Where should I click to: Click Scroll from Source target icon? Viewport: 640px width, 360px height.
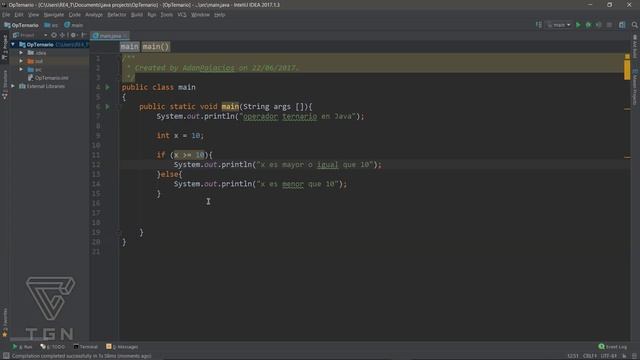tap(54, 36)
